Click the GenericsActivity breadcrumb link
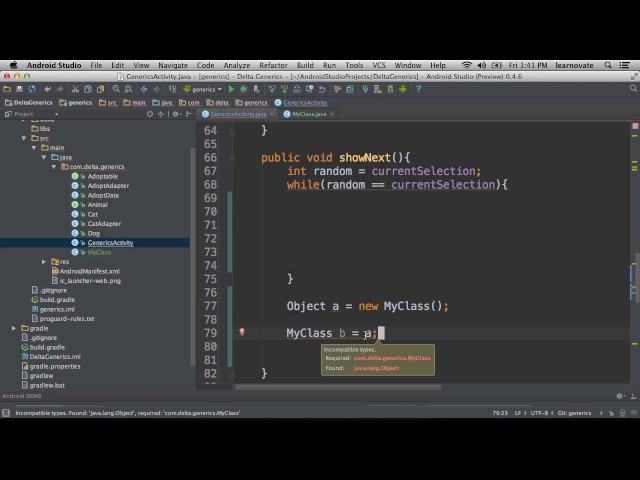The image size is (640, 480). coord(301,102)
